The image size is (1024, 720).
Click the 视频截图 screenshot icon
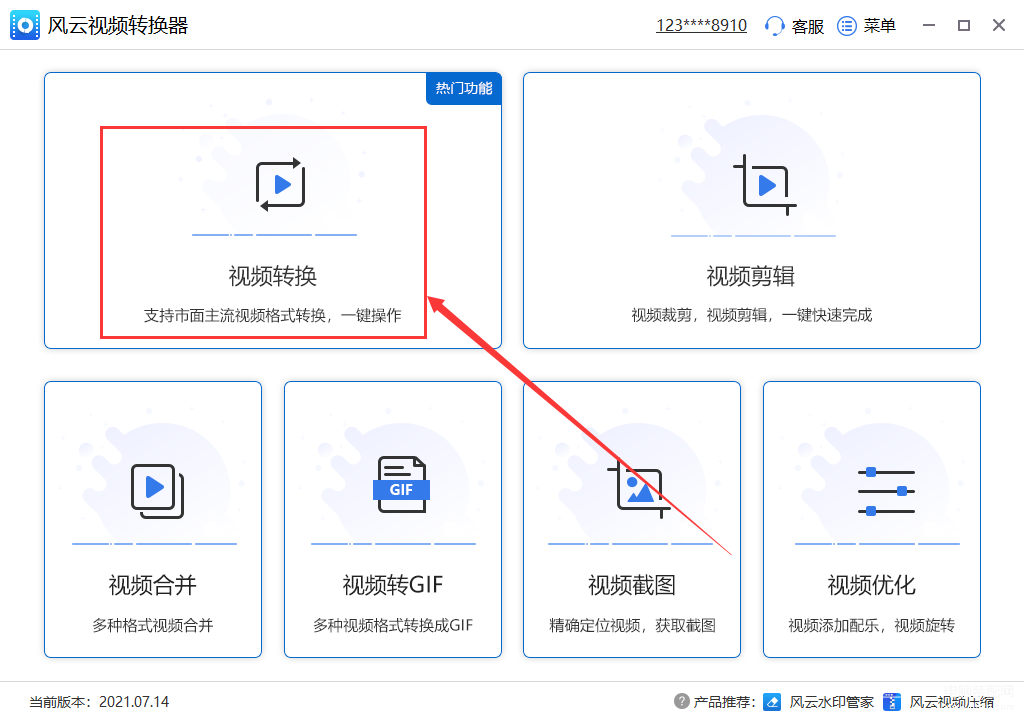639,489
